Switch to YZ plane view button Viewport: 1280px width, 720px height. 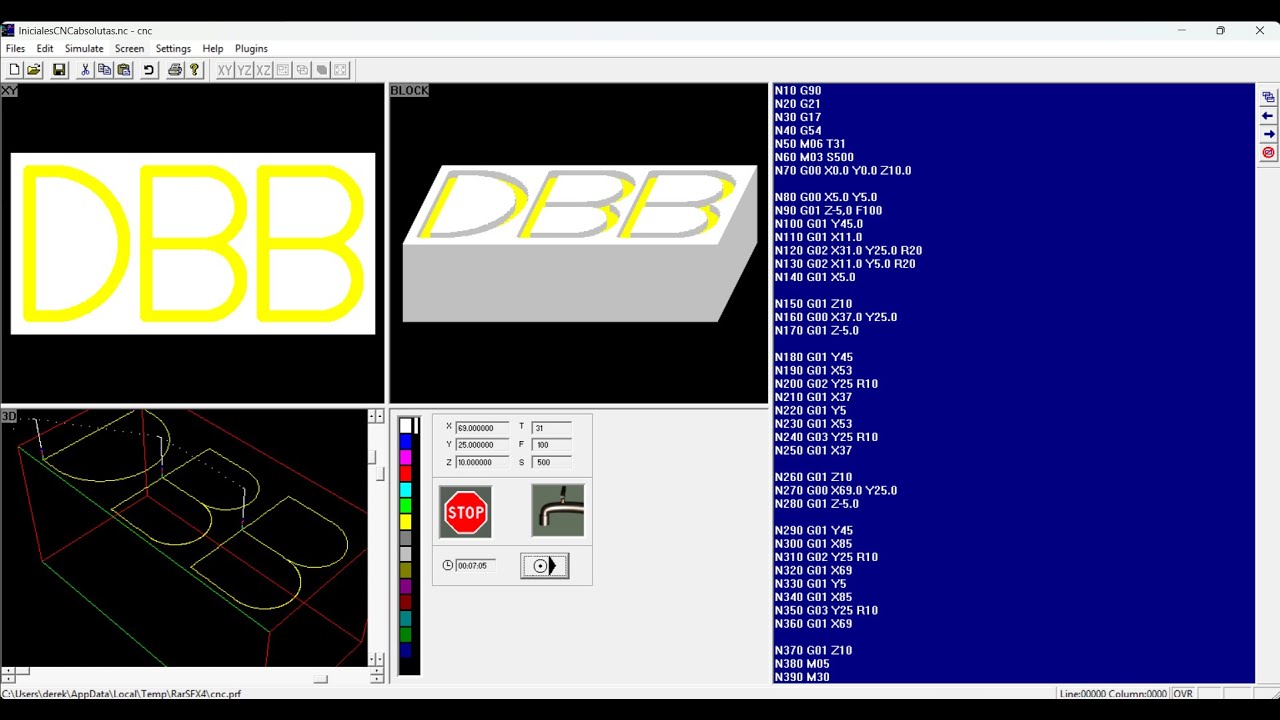coord(244,70)
